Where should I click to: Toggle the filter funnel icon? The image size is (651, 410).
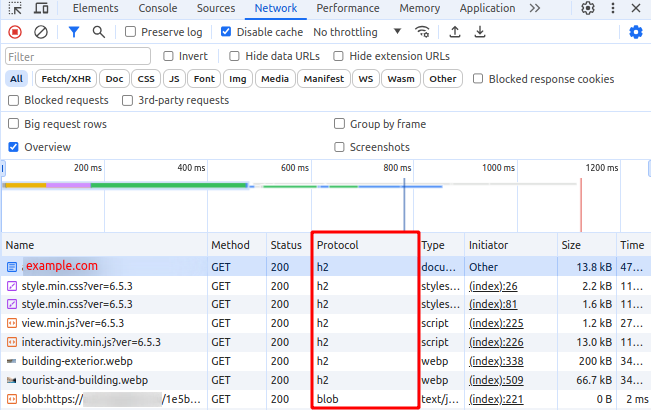tap(74, 32)
